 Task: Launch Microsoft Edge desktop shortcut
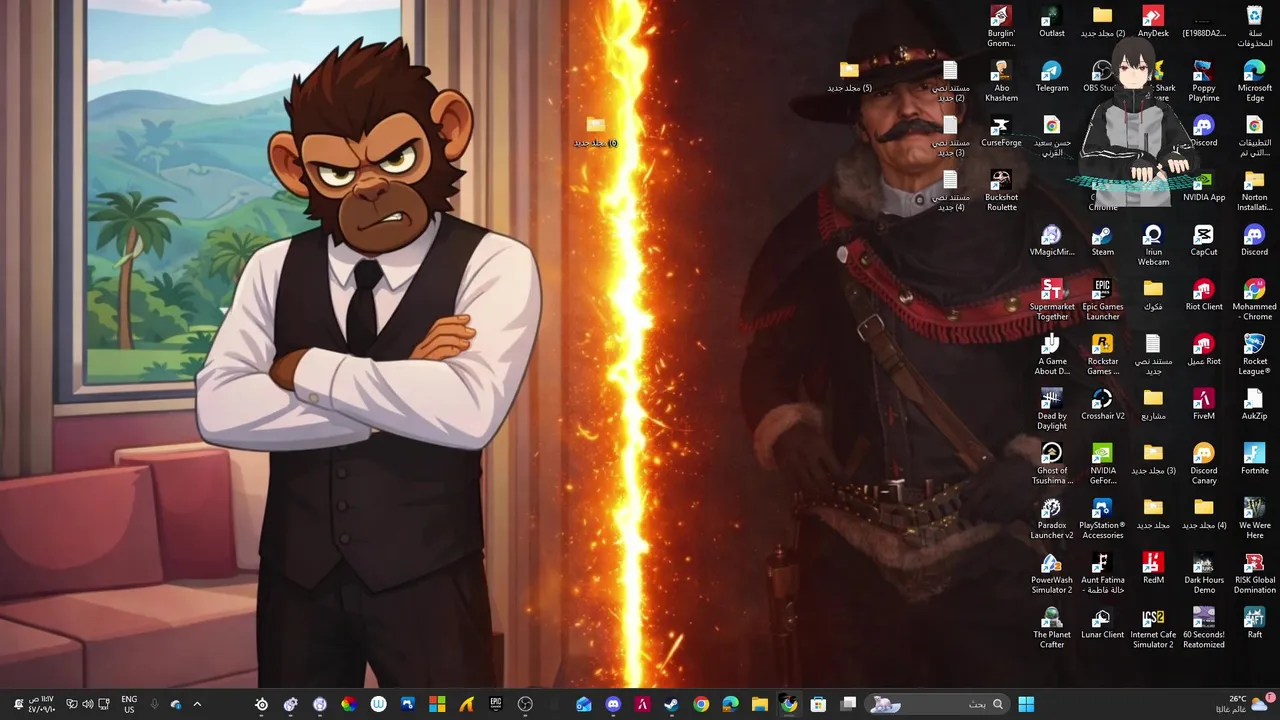[1254, 81]
